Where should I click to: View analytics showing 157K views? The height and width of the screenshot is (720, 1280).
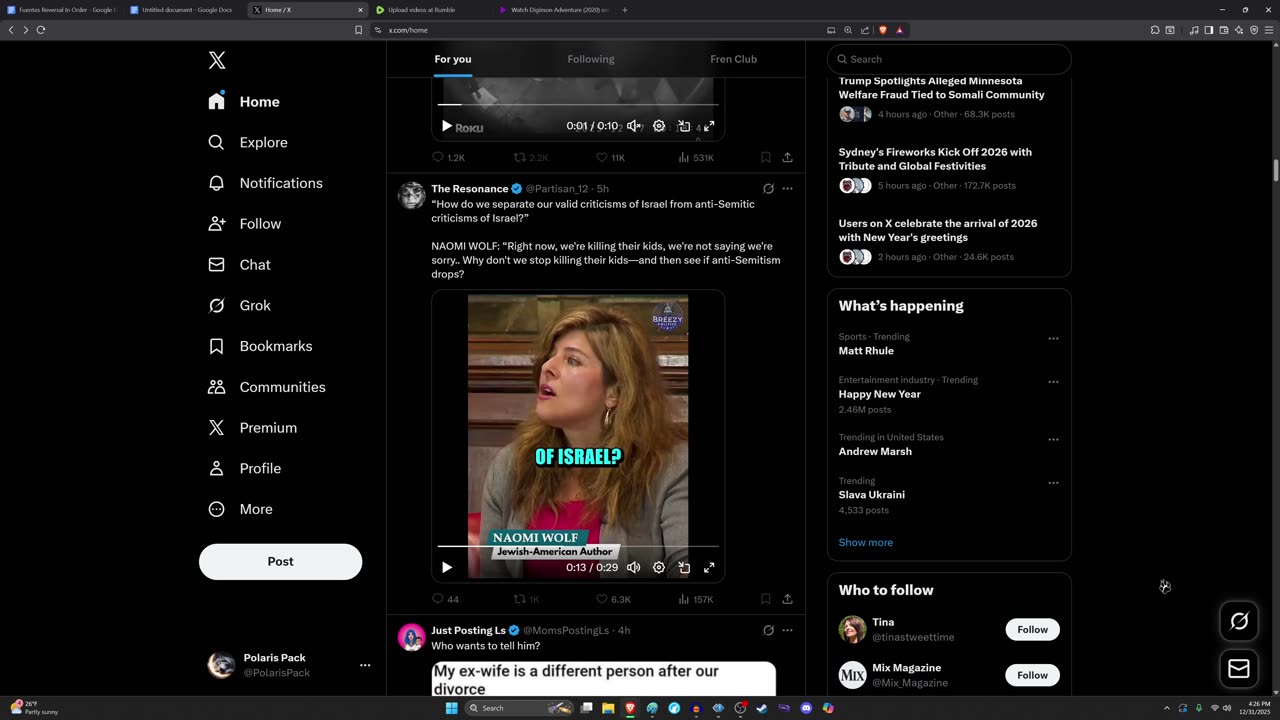tap(696, 599)
